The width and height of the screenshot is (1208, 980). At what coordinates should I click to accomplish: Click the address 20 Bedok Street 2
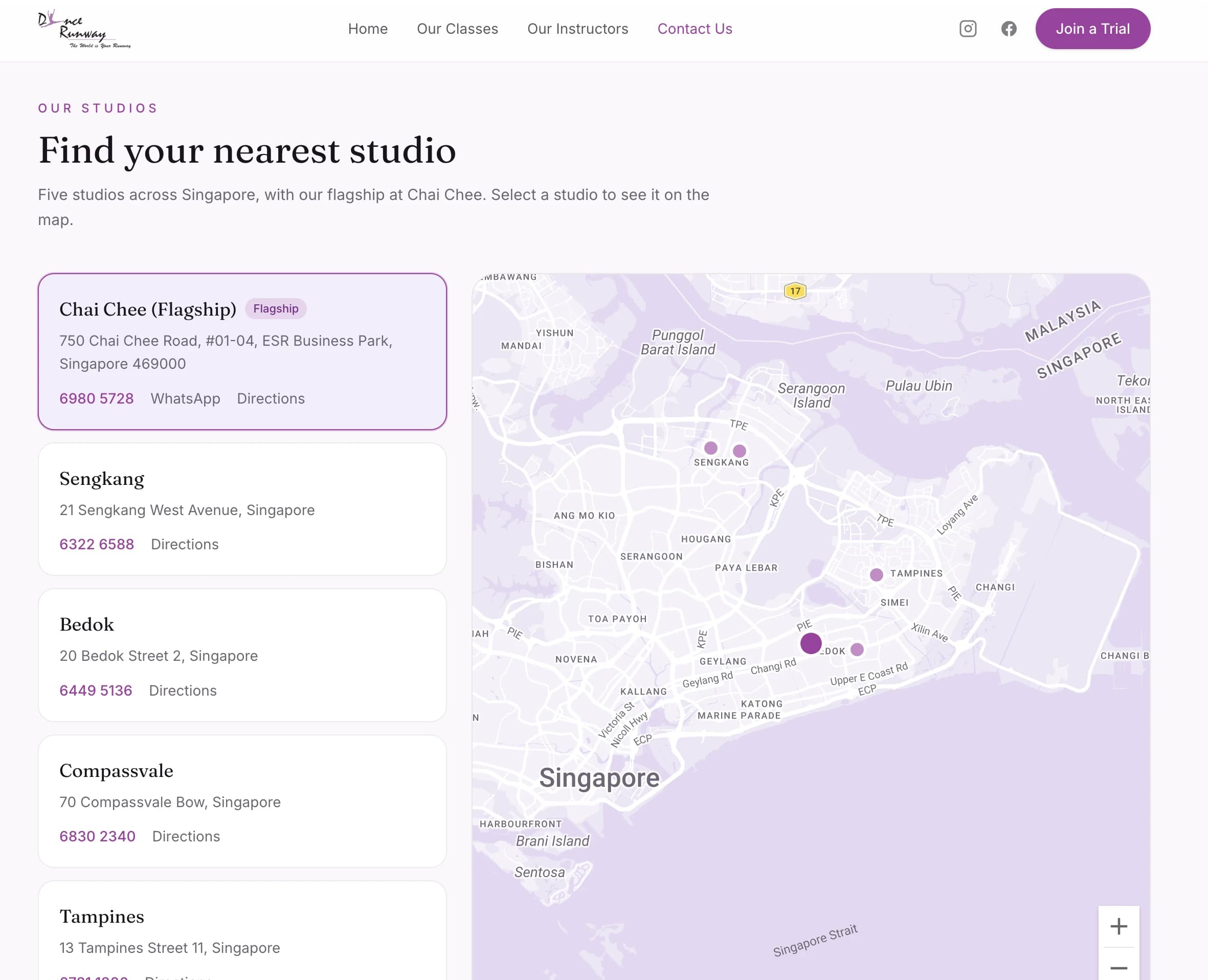(159, 655)
